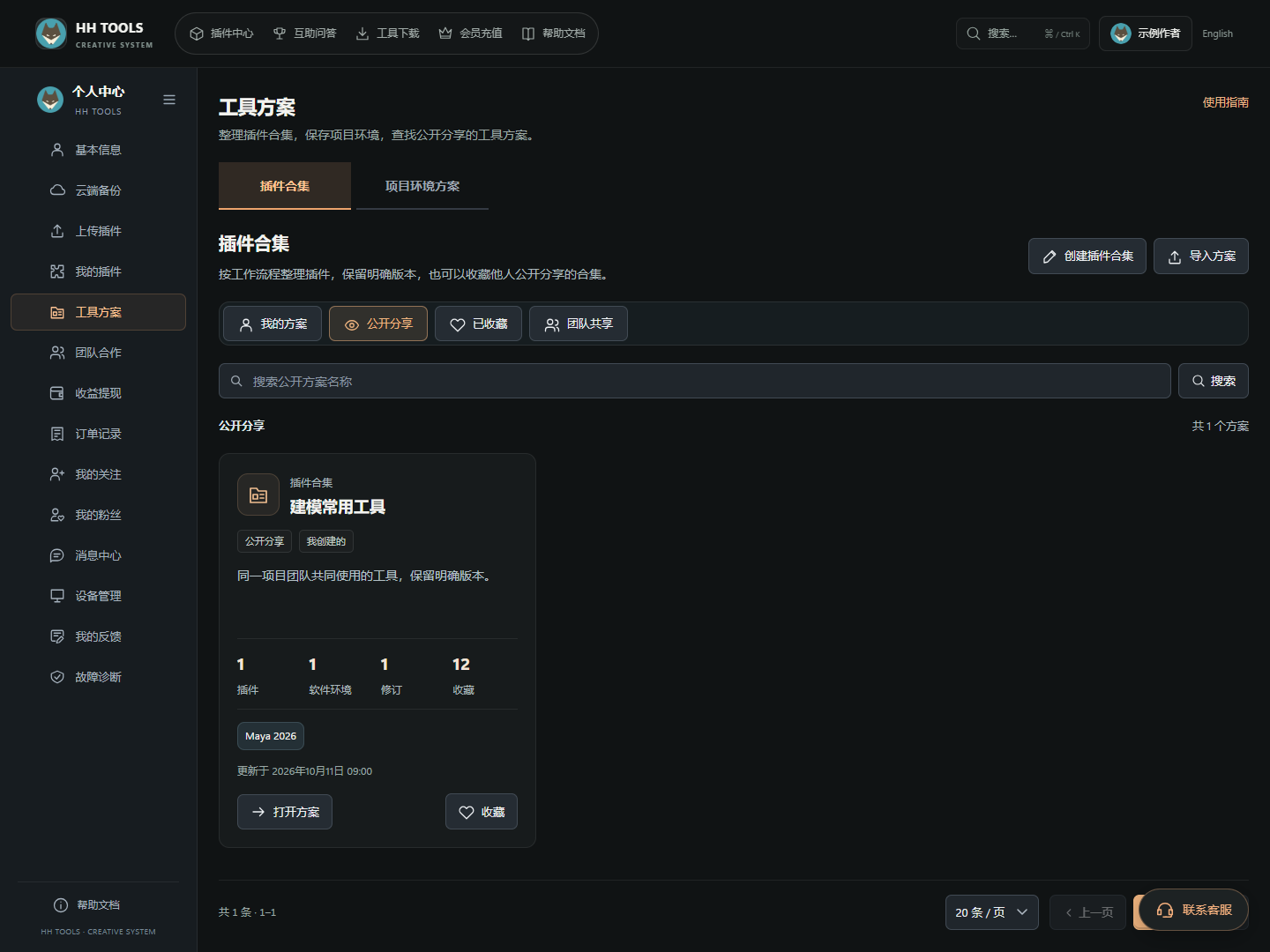Screen dimensions: 1270x952
Task: View 订单记录 order history
Action: tap(98, 434)
